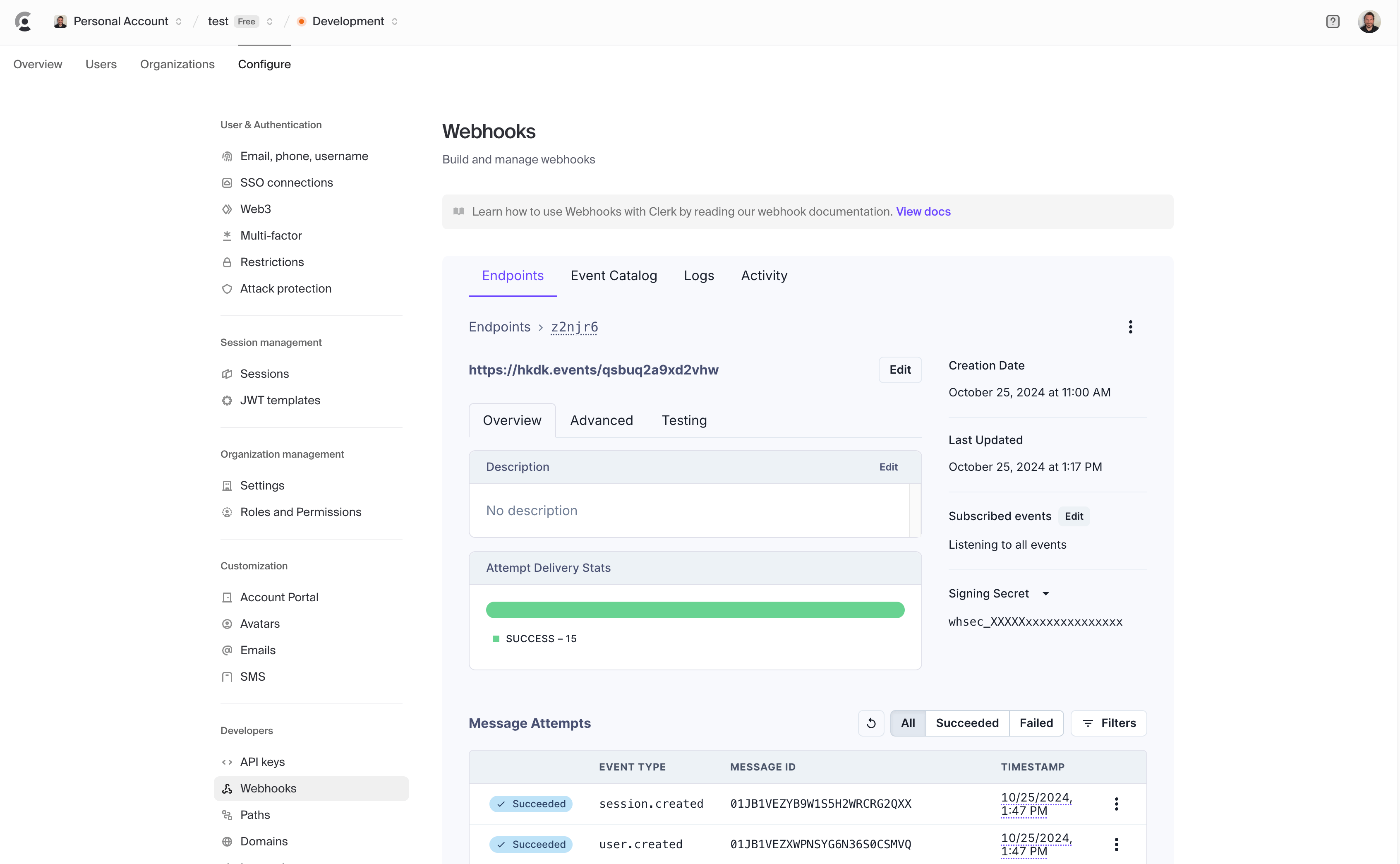Click the View docs link
The height and width of the screenshot is (864, 1400).
923,211
